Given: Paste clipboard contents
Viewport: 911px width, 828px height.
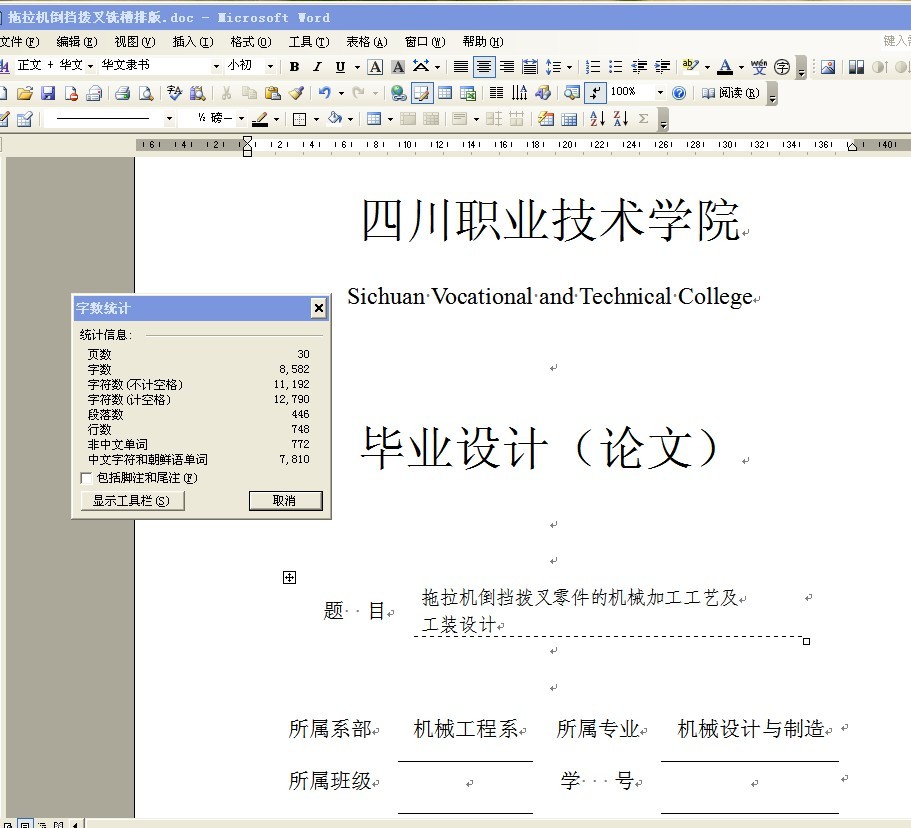Looking at the screenshot, I should [x=272, y=93].
